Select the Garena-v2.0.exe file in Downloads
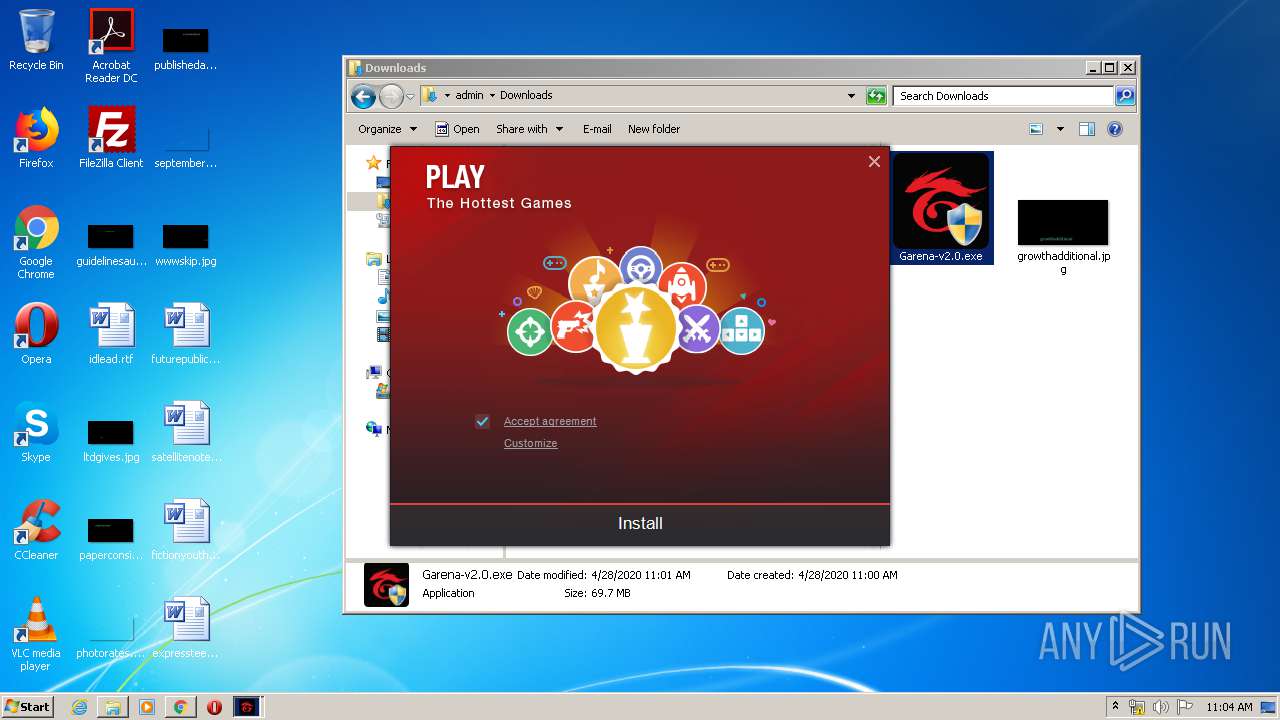Image resolution: width=1280 pixels, height=720 pixels. (x=941, y=208)
